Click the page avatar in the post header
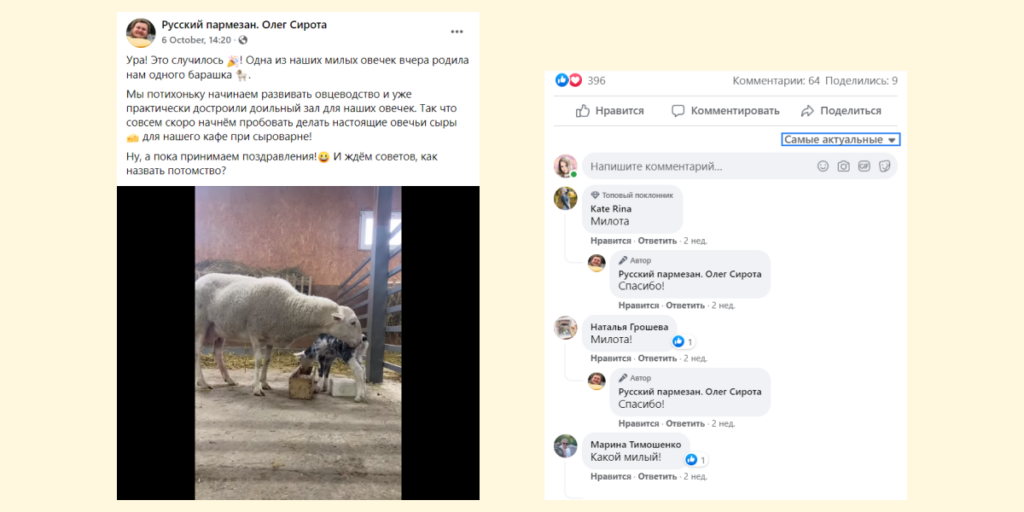The image size is (1024, 512). (140, 32)
